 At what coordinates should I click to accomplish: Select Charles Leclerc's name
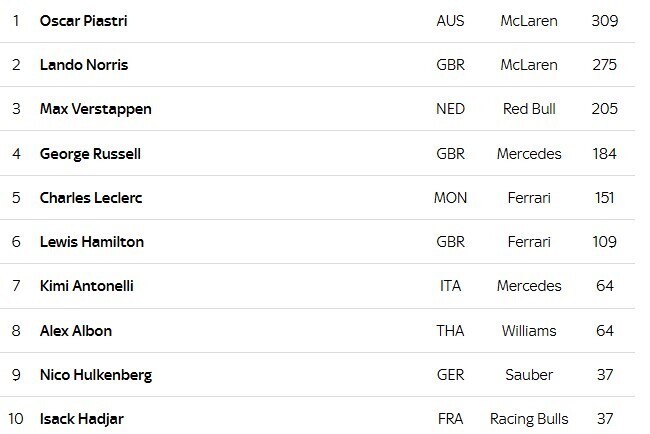point(91,198)
